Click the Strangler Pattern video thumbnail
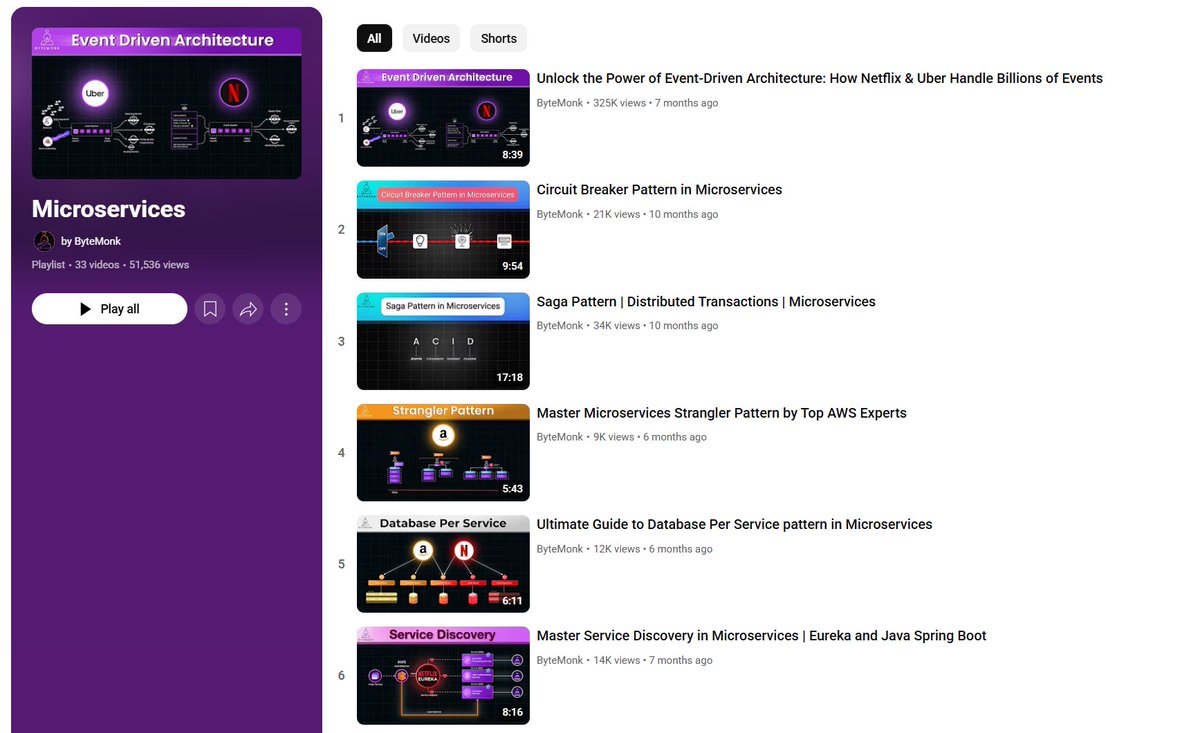 [x=443, y=452]
